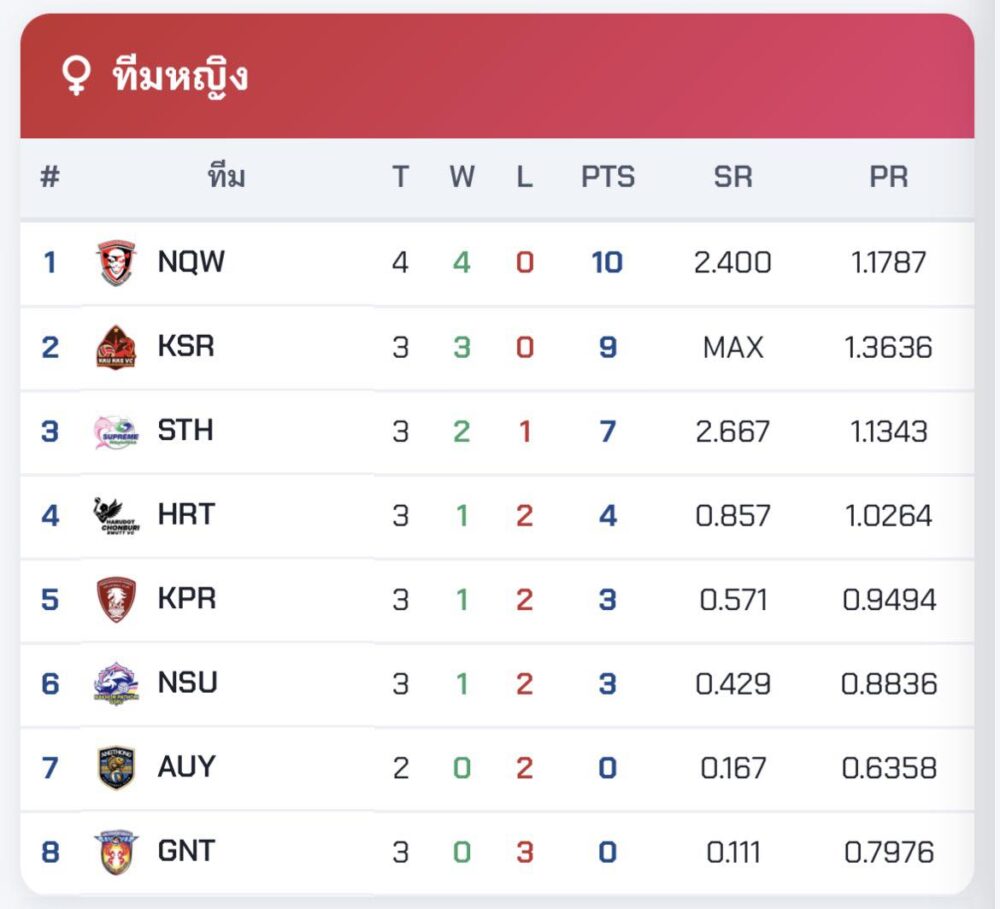Click the STH Supreme team logo
1000x909 pixels.
click(x=117, y=431)
